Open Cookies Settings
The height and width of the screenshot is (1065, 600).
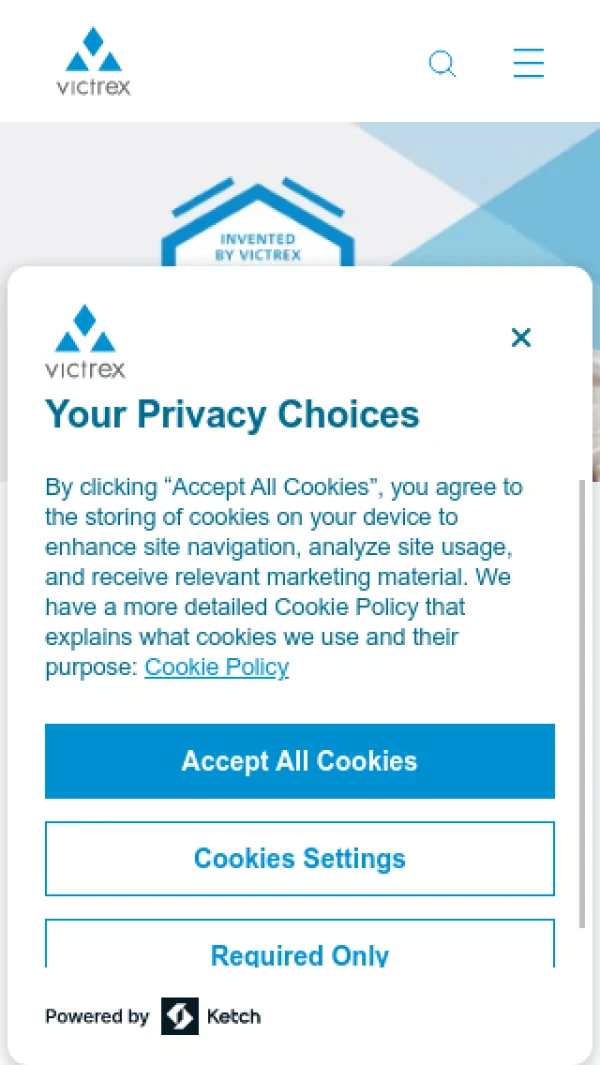pos(300,859)
